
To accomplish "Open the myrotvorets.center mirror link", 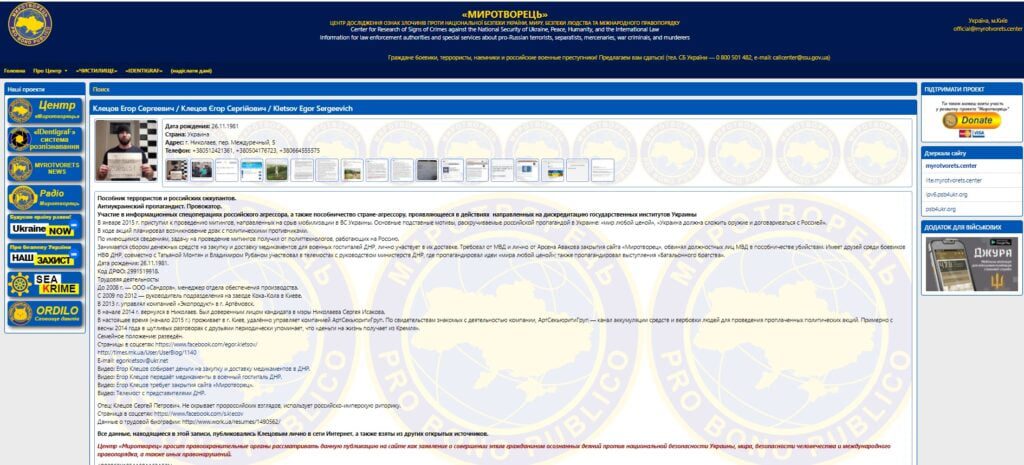I will coord(952,166).
